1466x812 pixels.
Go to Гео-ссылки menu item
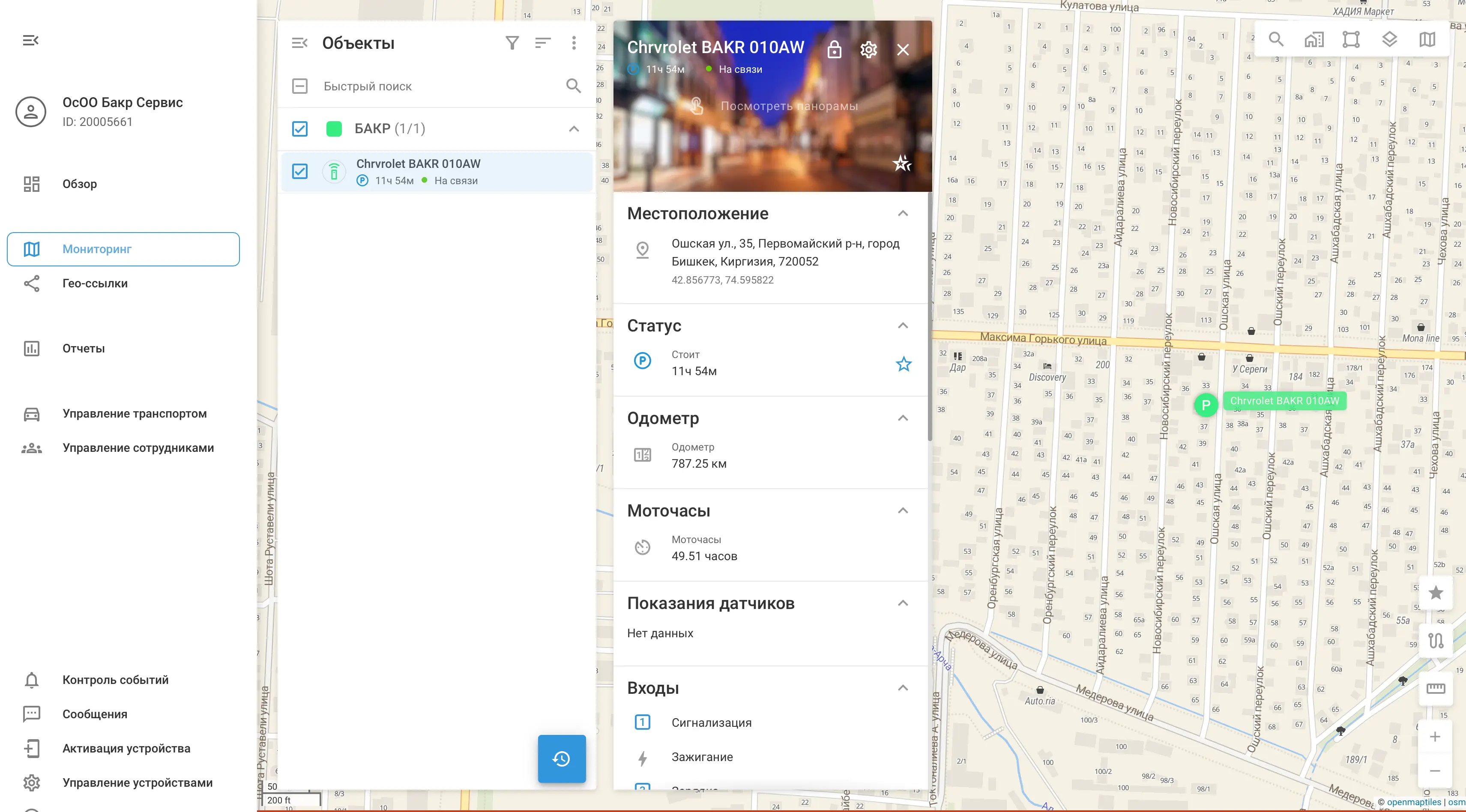95,284
